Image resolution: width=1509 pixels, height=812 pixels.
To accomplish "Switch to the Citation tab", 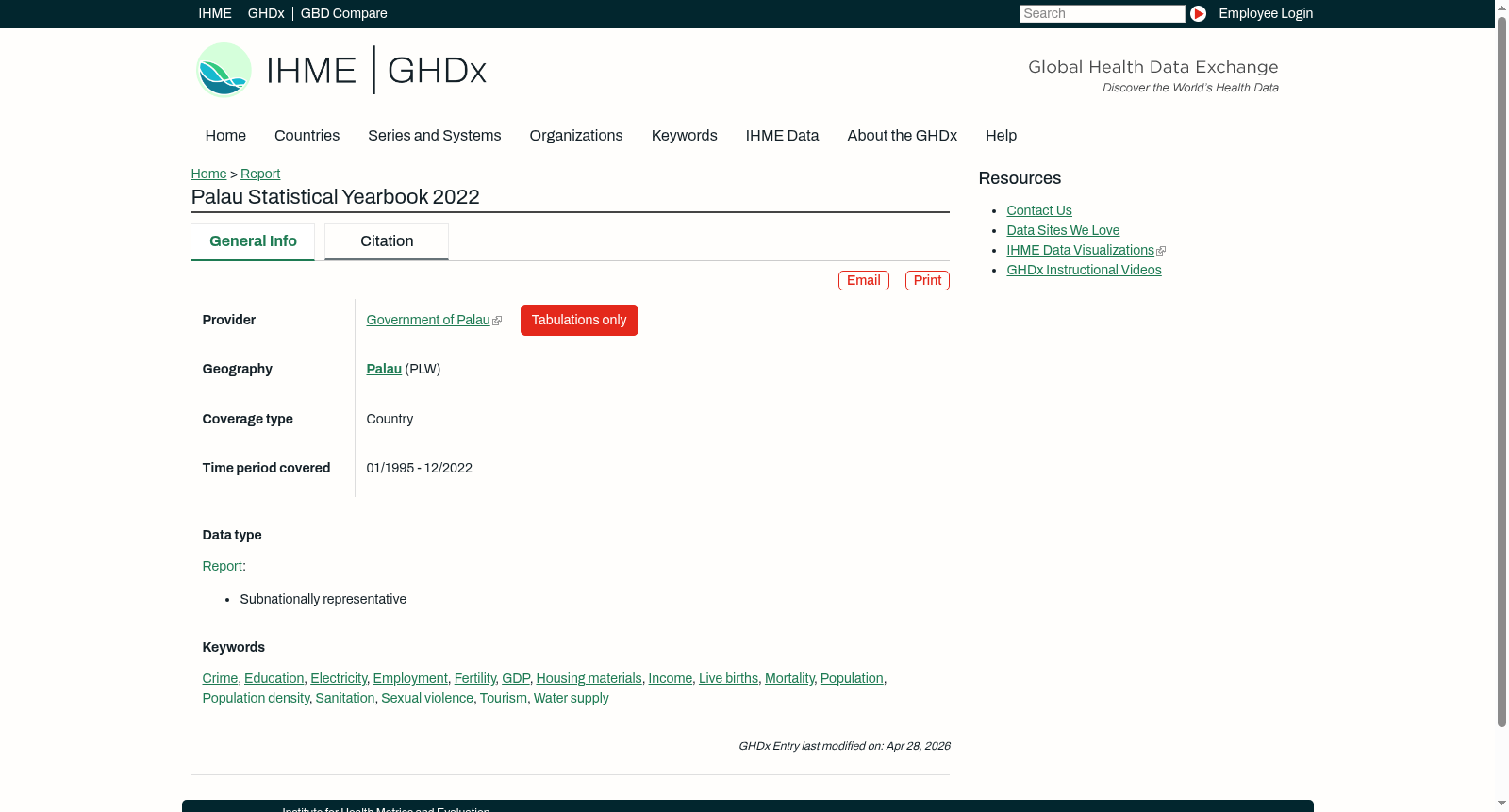I will point(387,241).
